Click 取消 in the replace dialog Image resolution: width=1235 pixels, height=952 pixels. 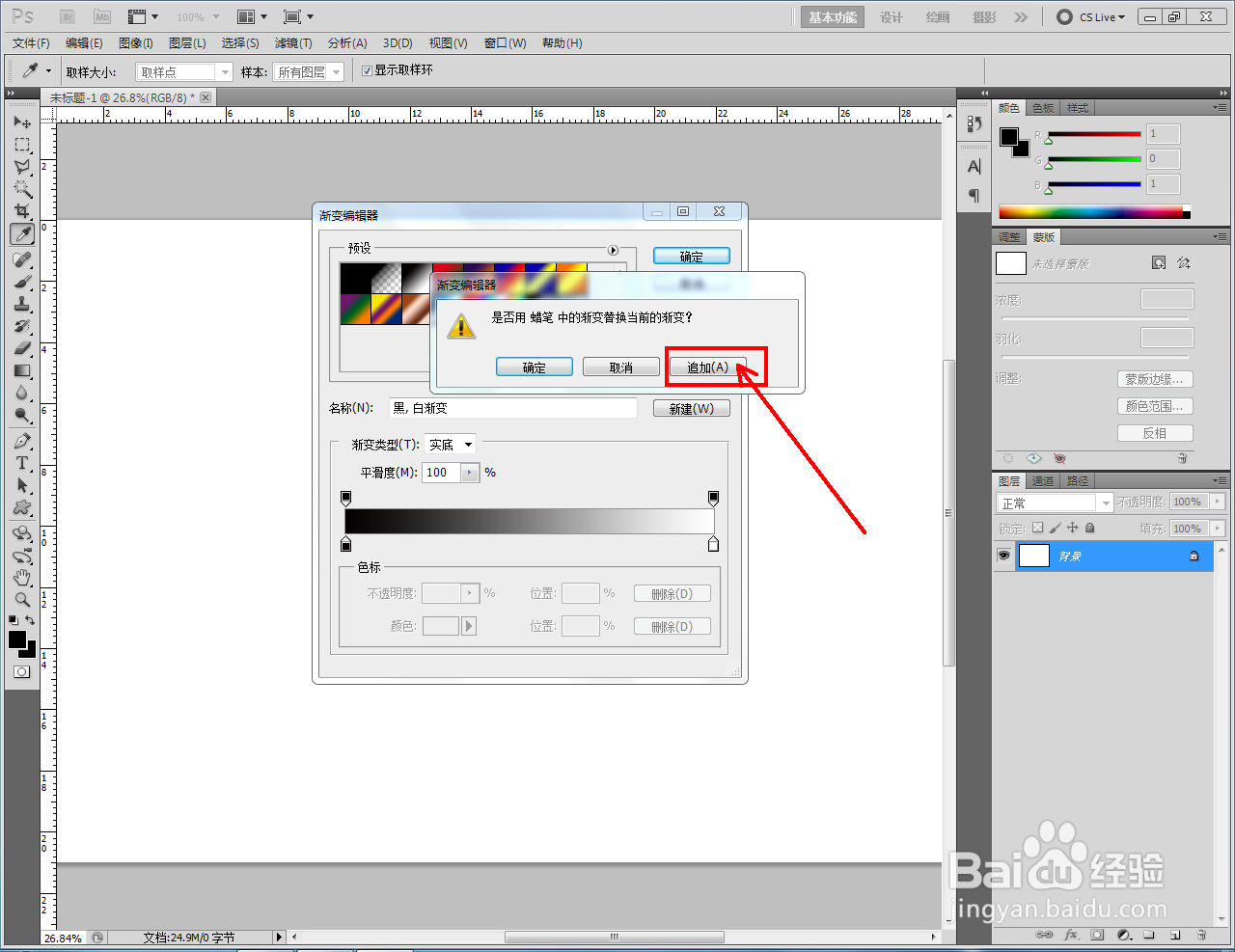[x=621, y=367]
